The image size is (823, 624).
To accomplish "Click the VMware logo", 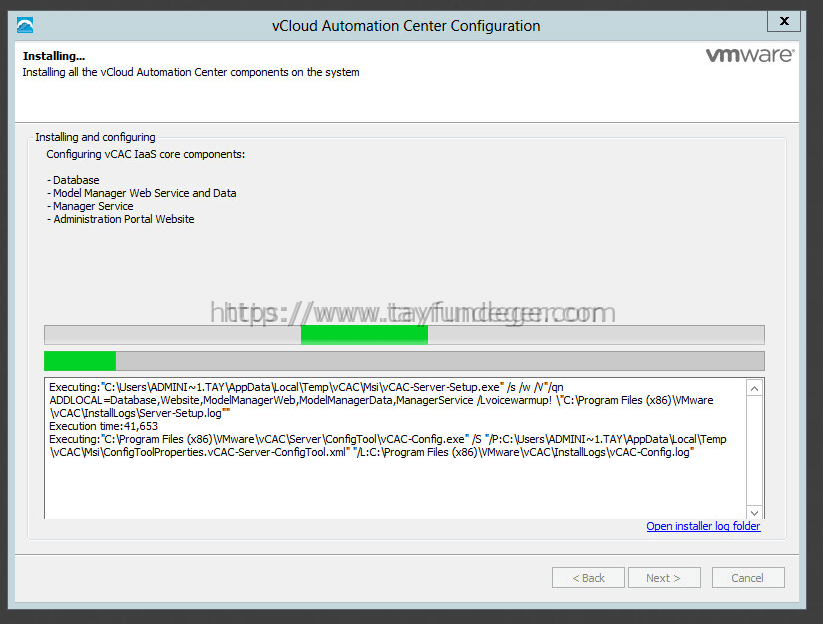I will tap(750, 55).
